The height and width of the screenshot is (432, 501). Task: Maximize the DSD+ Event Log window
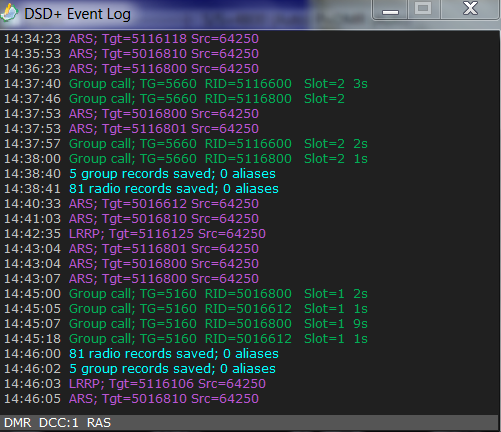tap(423, 9)
